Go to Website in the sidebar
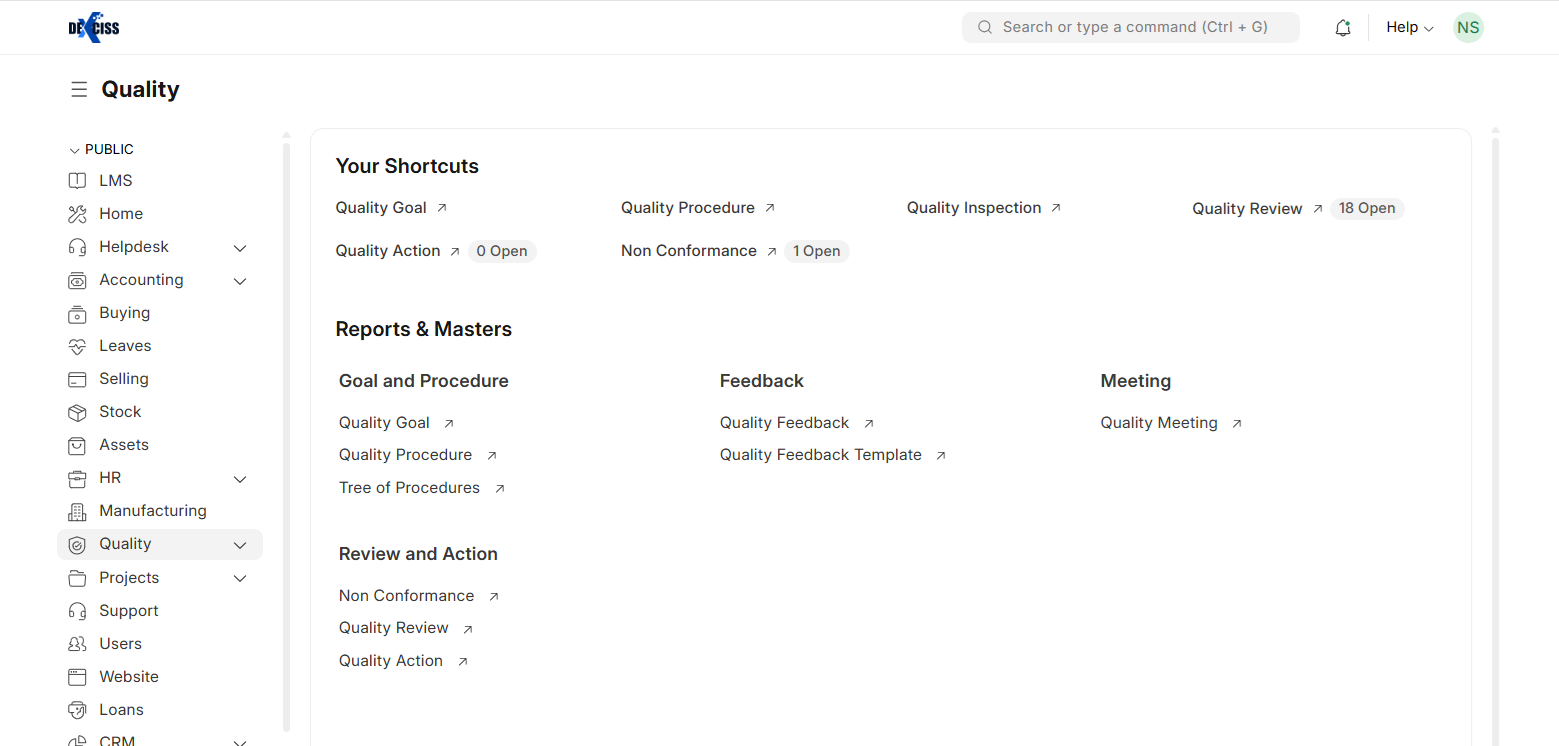 128,677
